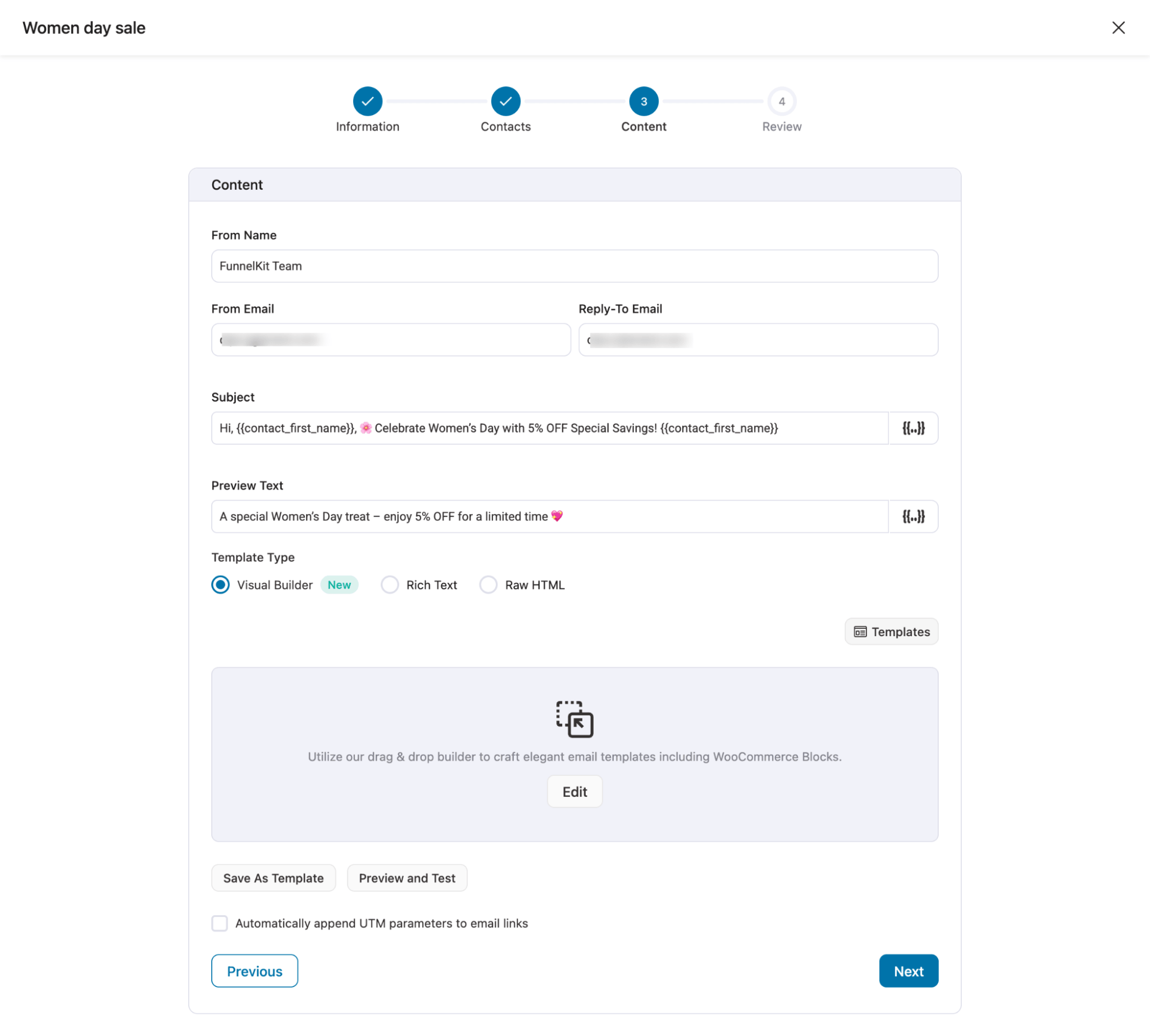This screenshot has height=1036, width=1150.
Task: Proceed with the Next button
Action: (908, 971)
